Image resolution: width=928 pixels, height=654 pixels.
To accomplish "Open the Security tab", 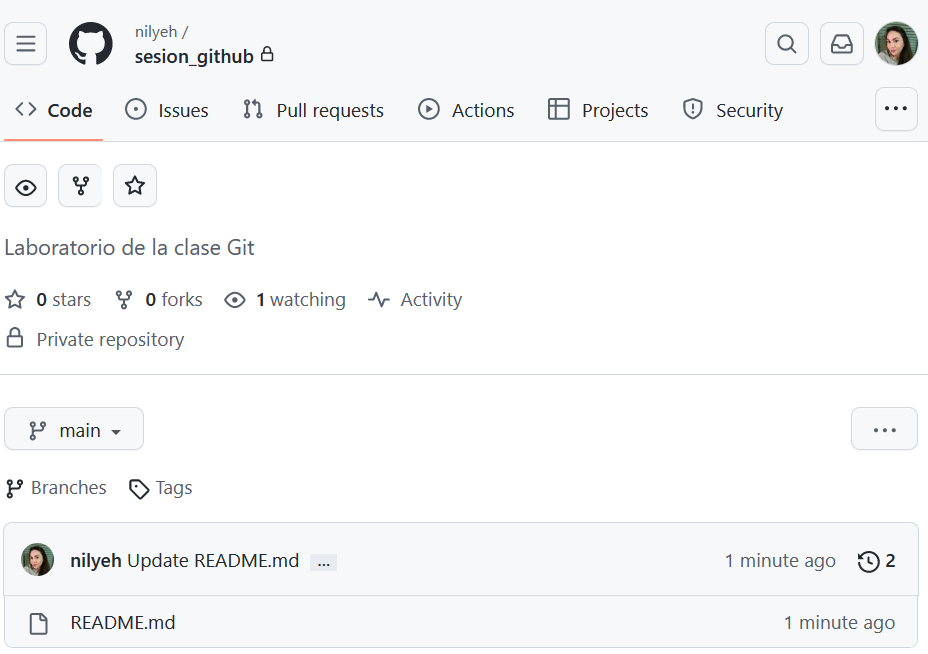I will pyautogui.click(x=731, y=110).
